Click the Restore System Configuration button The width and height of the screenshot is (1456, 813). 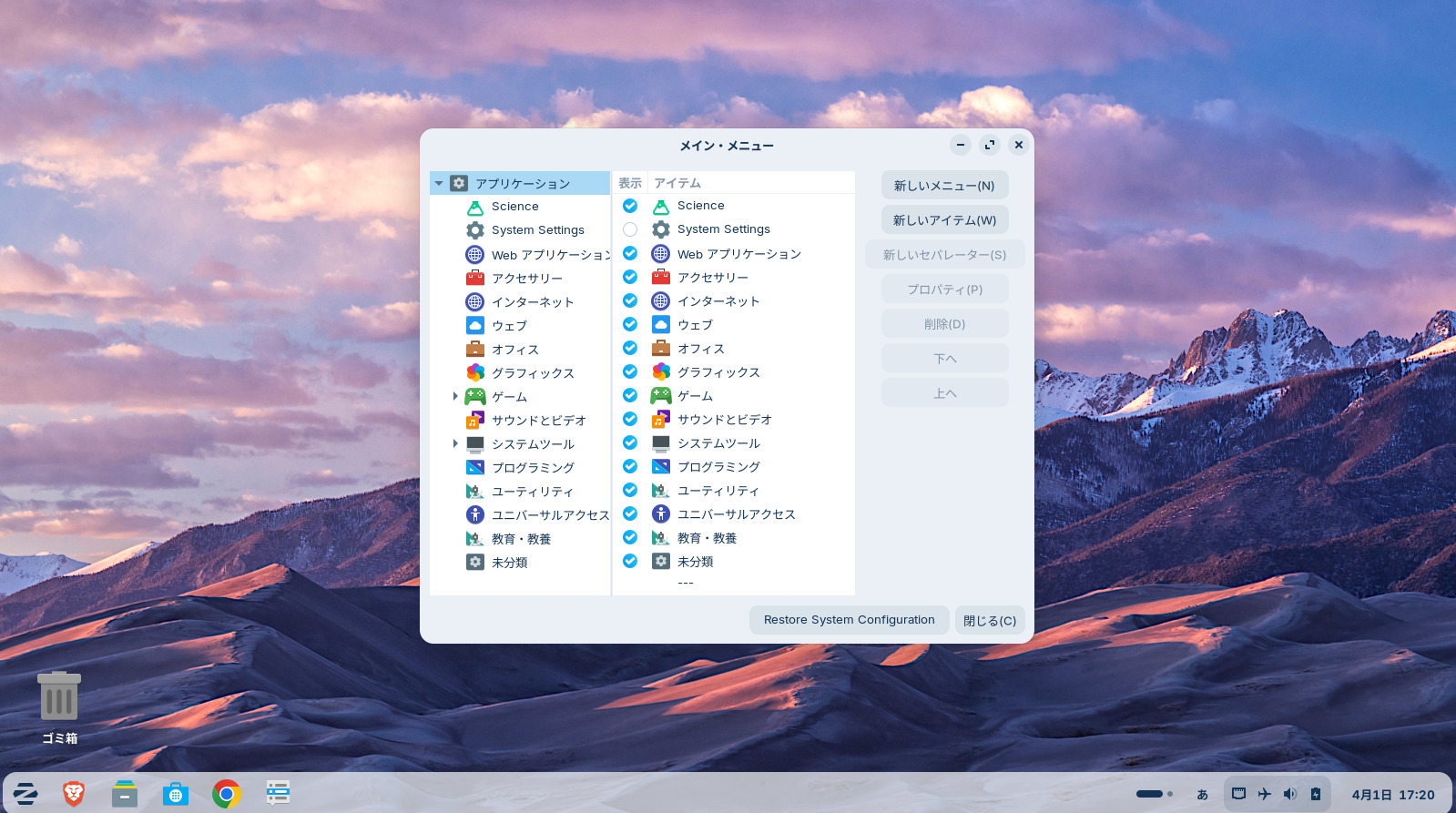point(849,620)
